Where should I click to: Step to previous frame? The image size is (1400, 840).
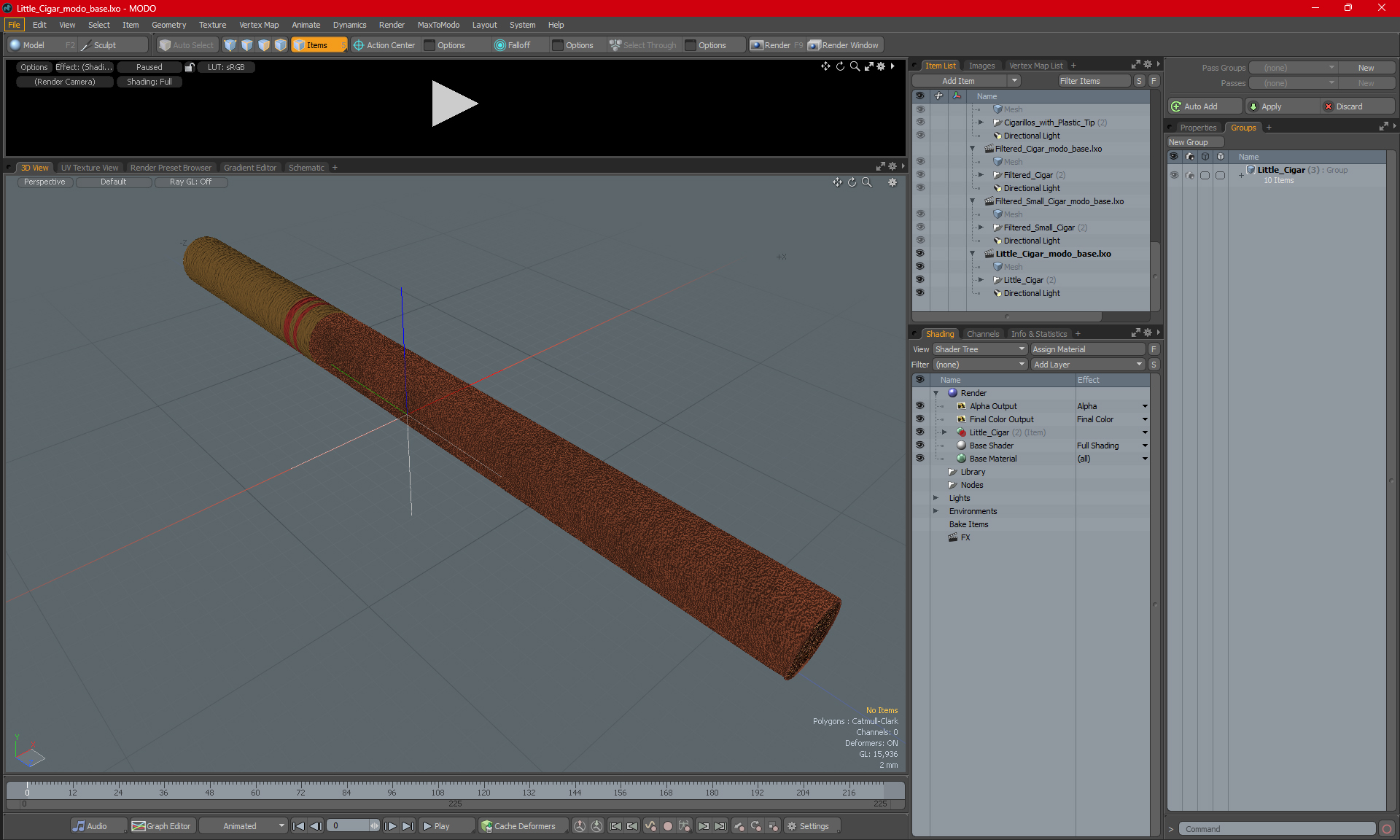pos(316,826)
